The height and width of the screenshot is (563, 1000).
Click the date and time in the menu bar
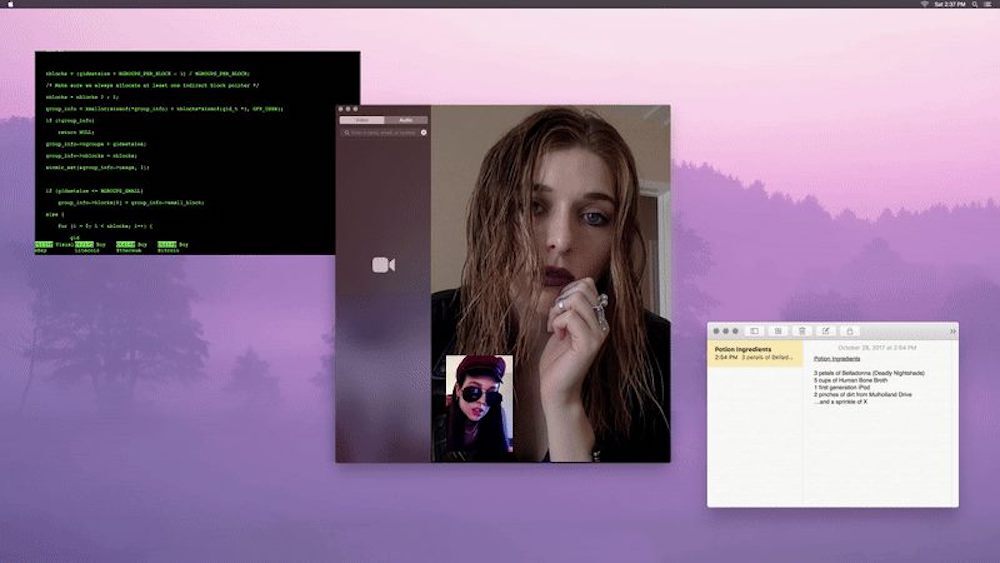tap(951, 4)
